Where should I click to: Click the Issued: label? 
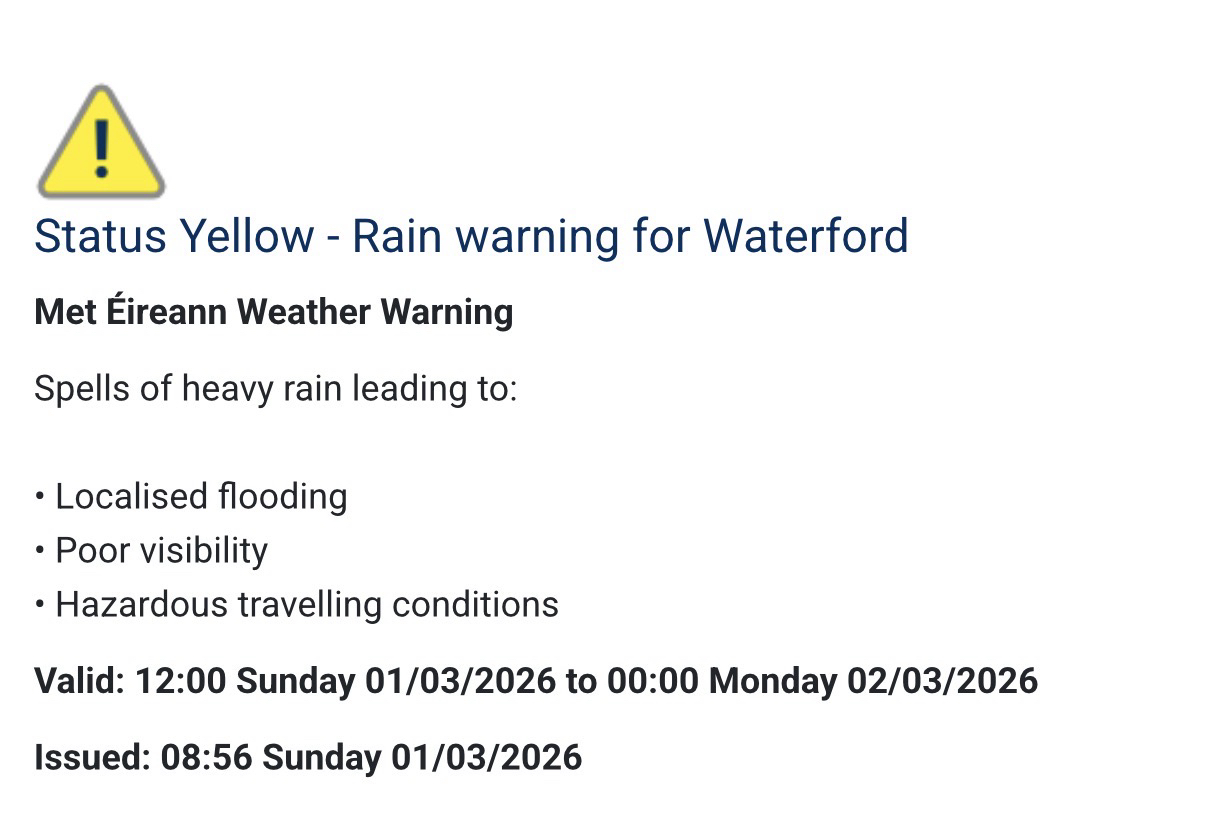(91, 757)
